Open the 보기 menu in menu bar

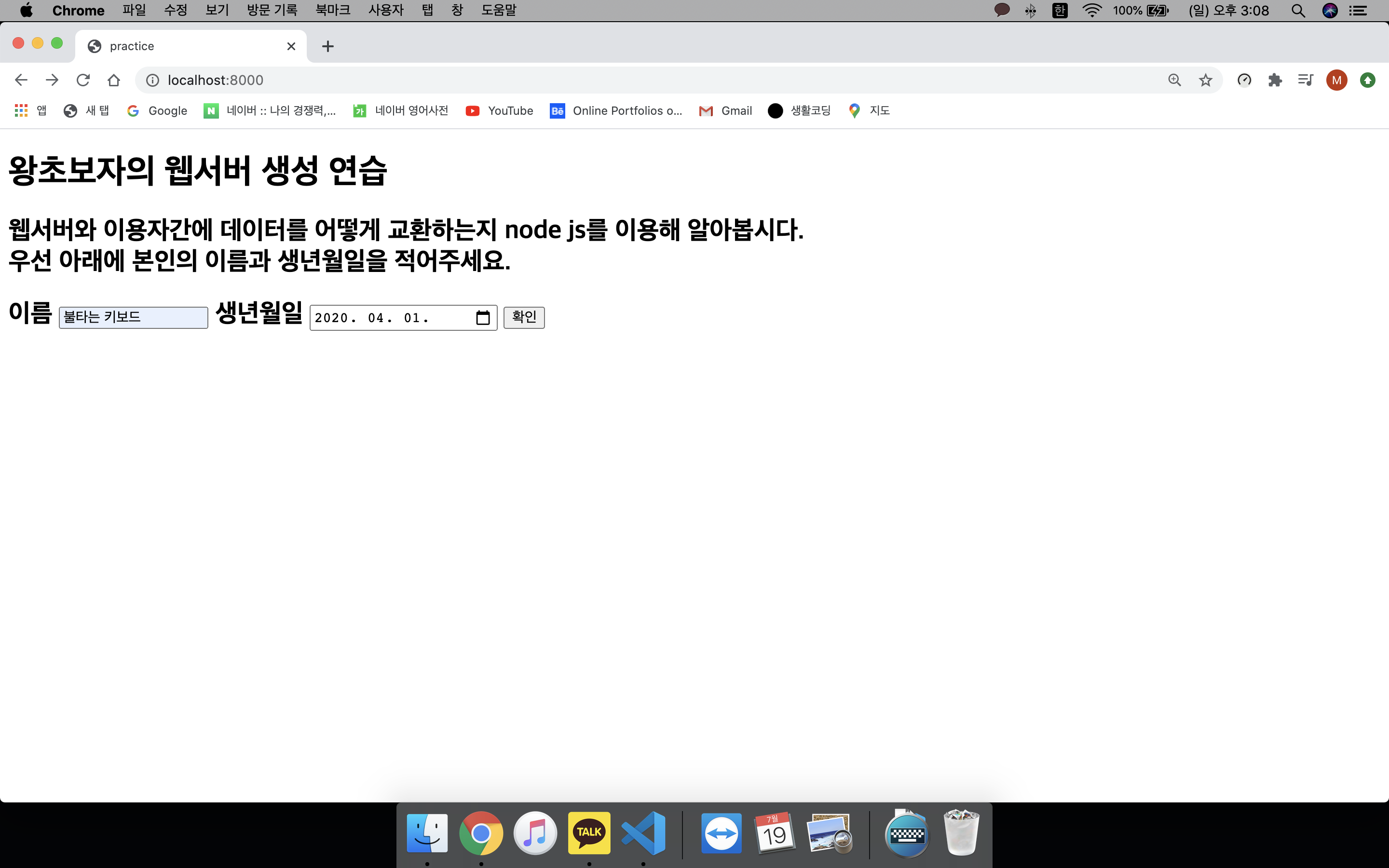click(x=217, y=10)
